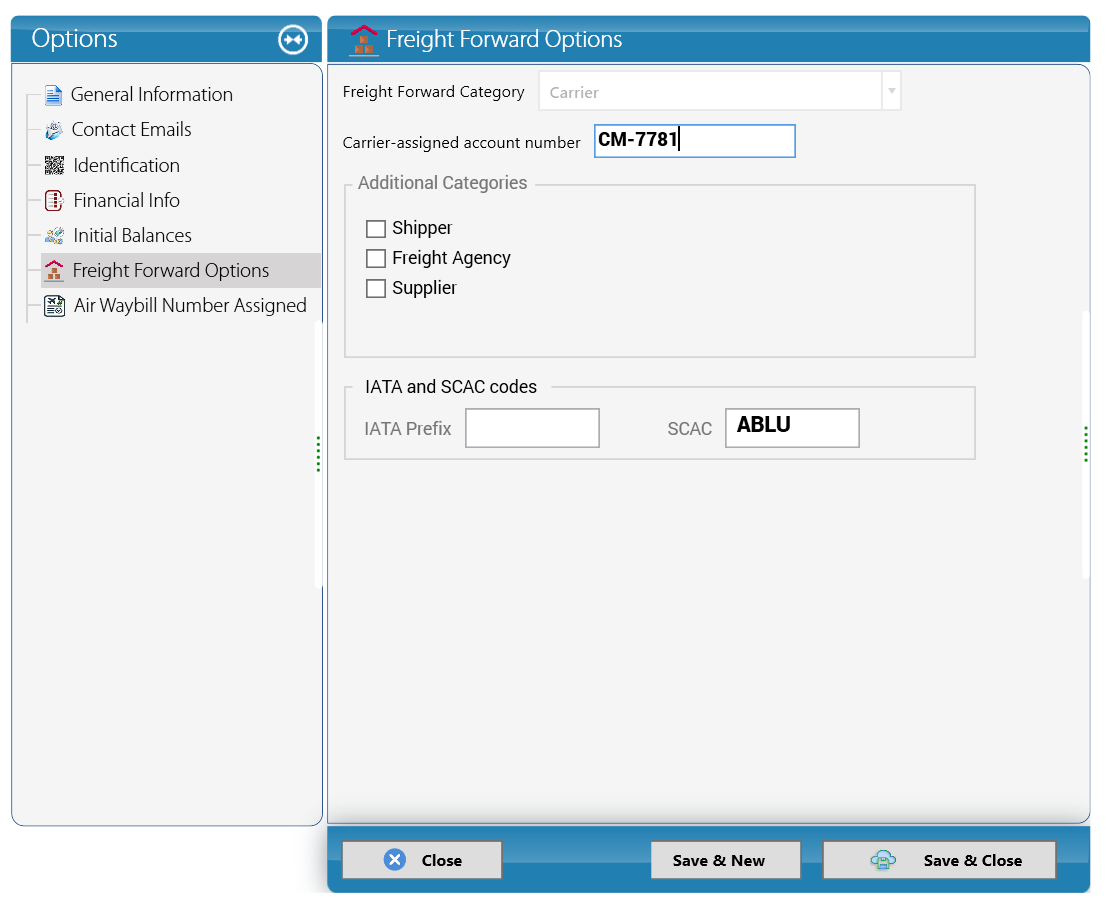Screen dimensions: 1110x900
Task: Open Air Waybill Number Assigned section
Action: 190,306
